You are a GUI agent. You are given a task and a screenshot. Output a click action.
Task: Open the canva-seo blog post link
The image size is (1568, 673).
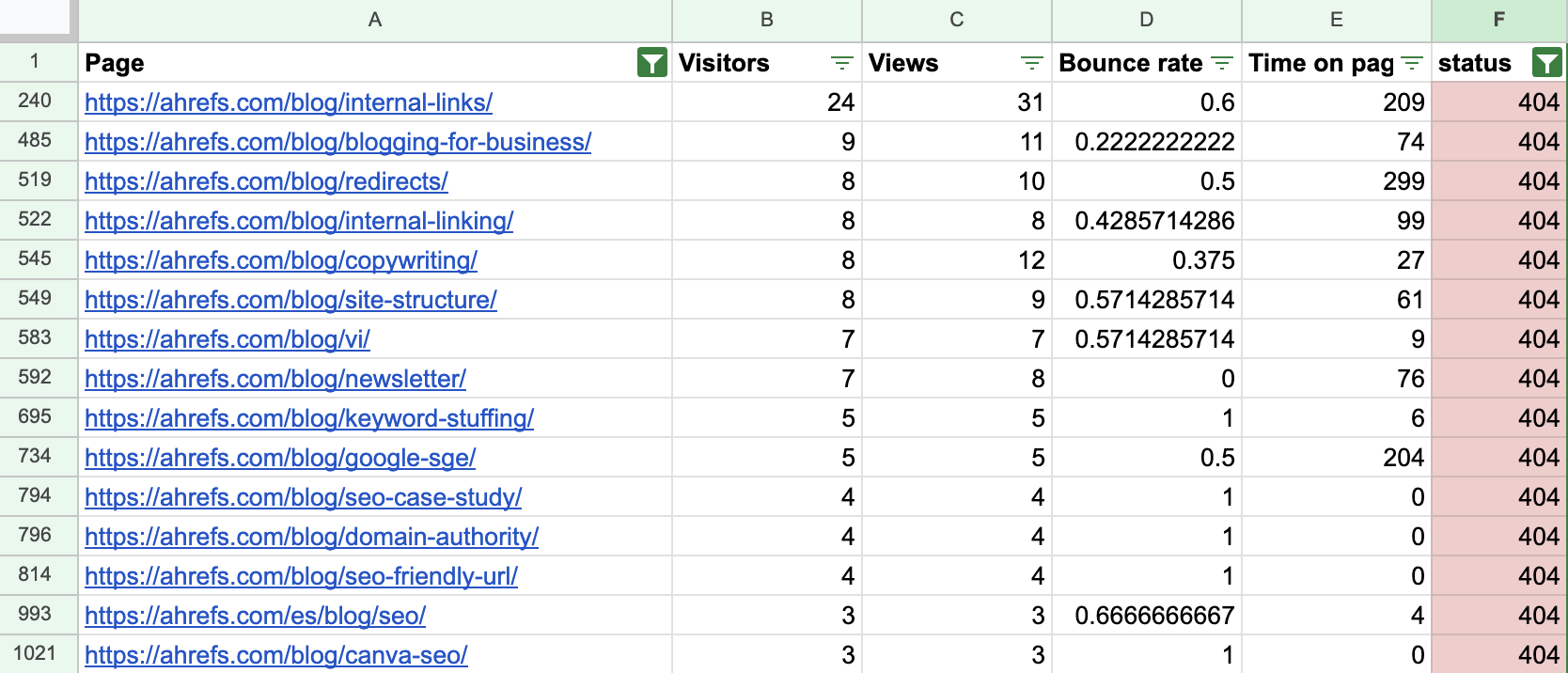tap(275, 655)
